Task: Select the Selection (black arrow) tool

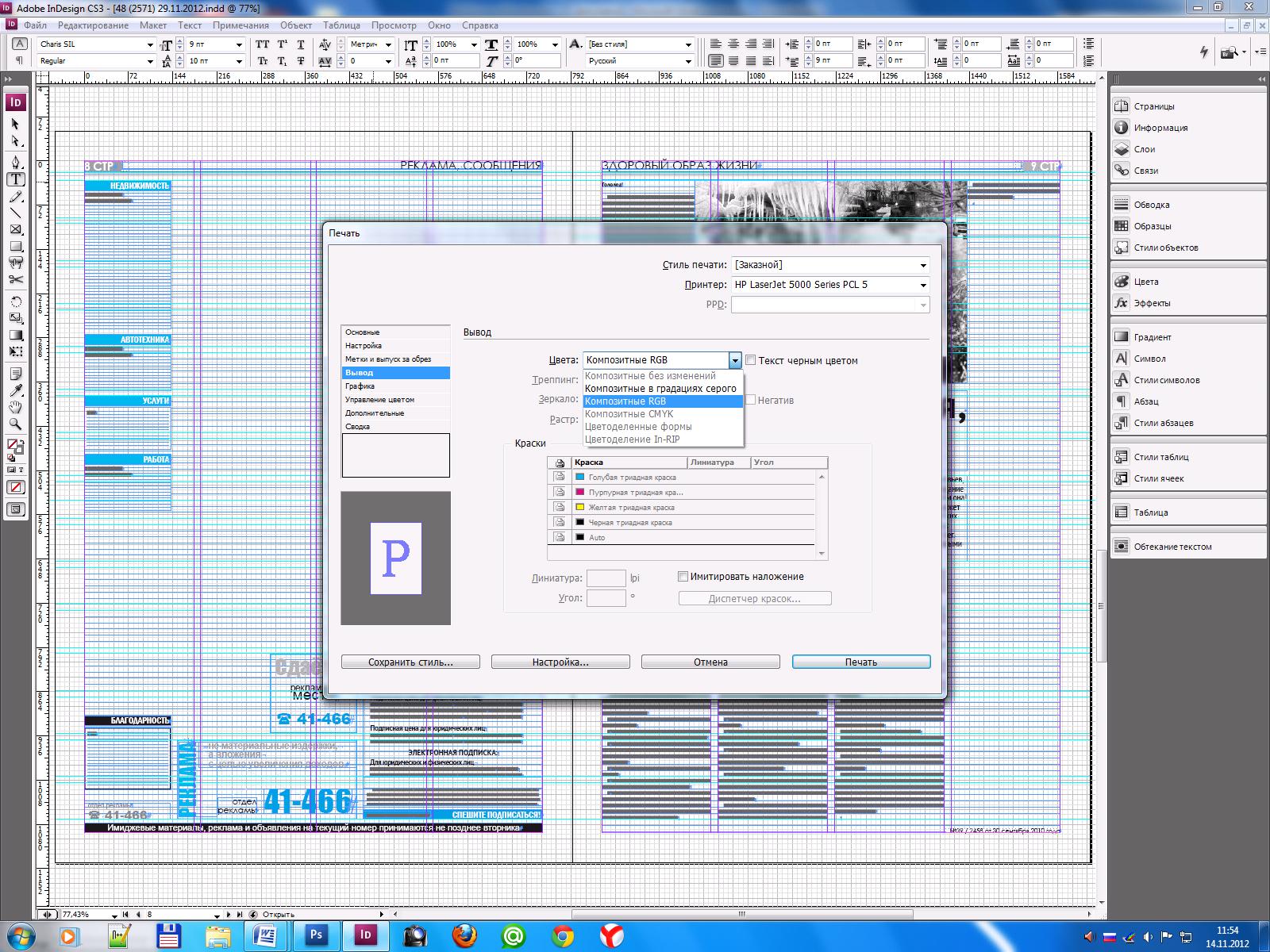Action: click(15, 125)
